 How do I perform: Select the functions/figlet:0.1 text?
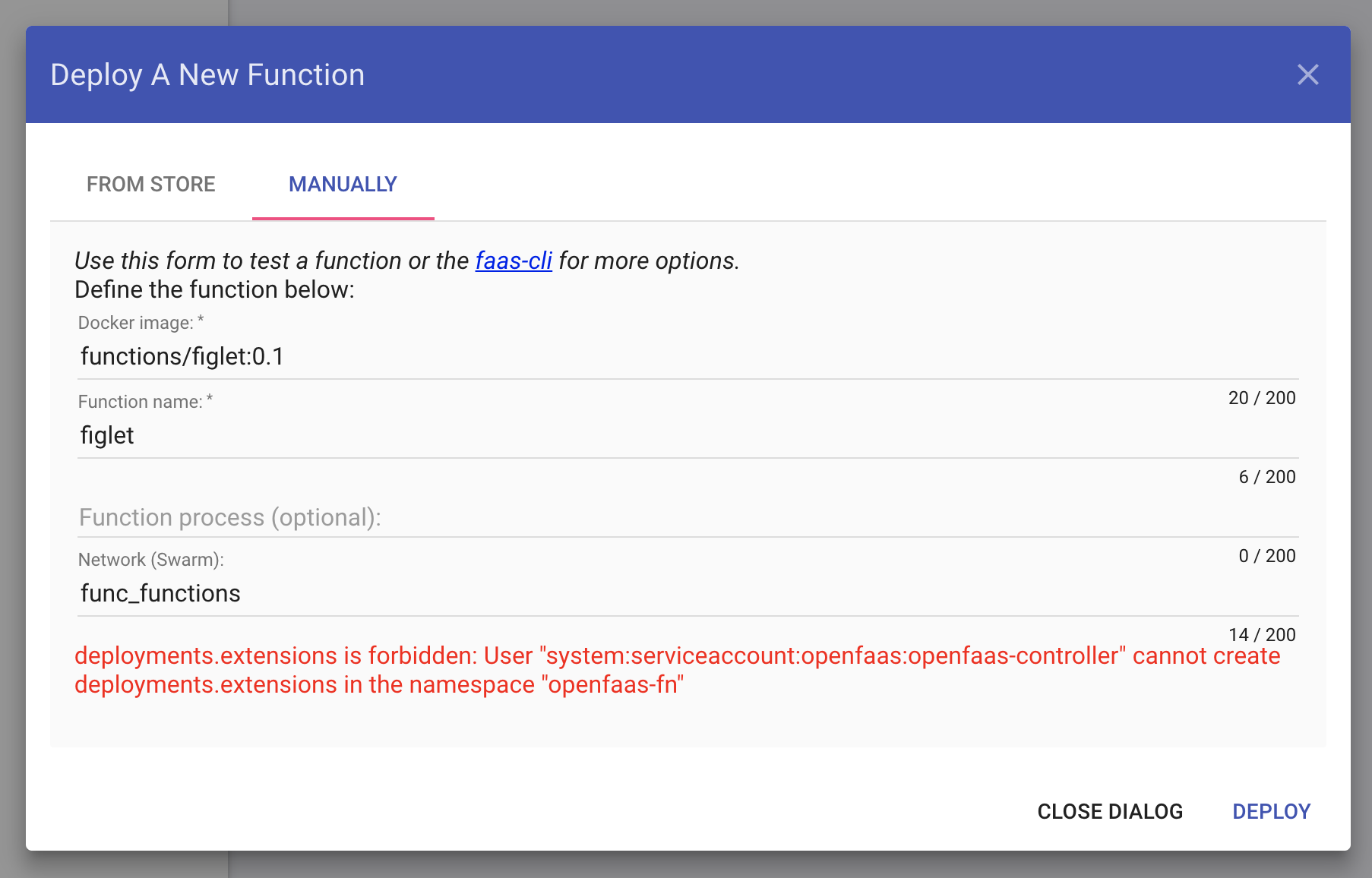tap(183, 355)
